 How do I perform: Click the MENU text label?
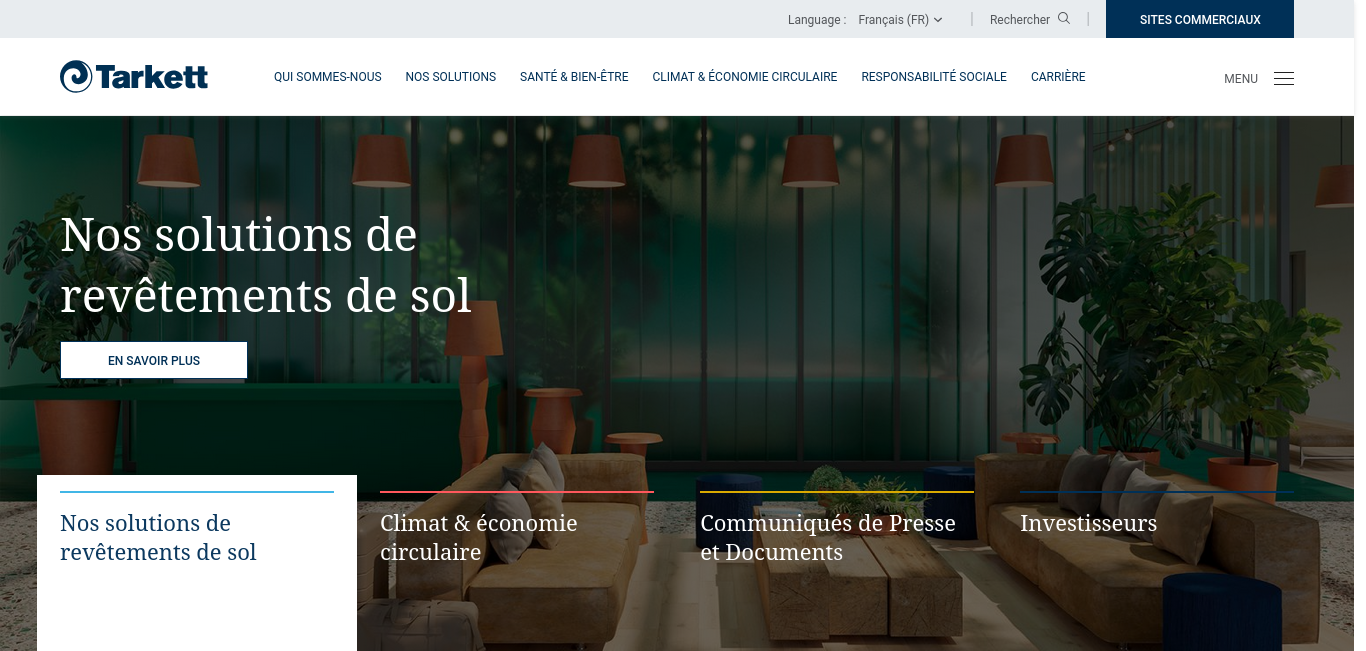click(x=1241, y=79)
